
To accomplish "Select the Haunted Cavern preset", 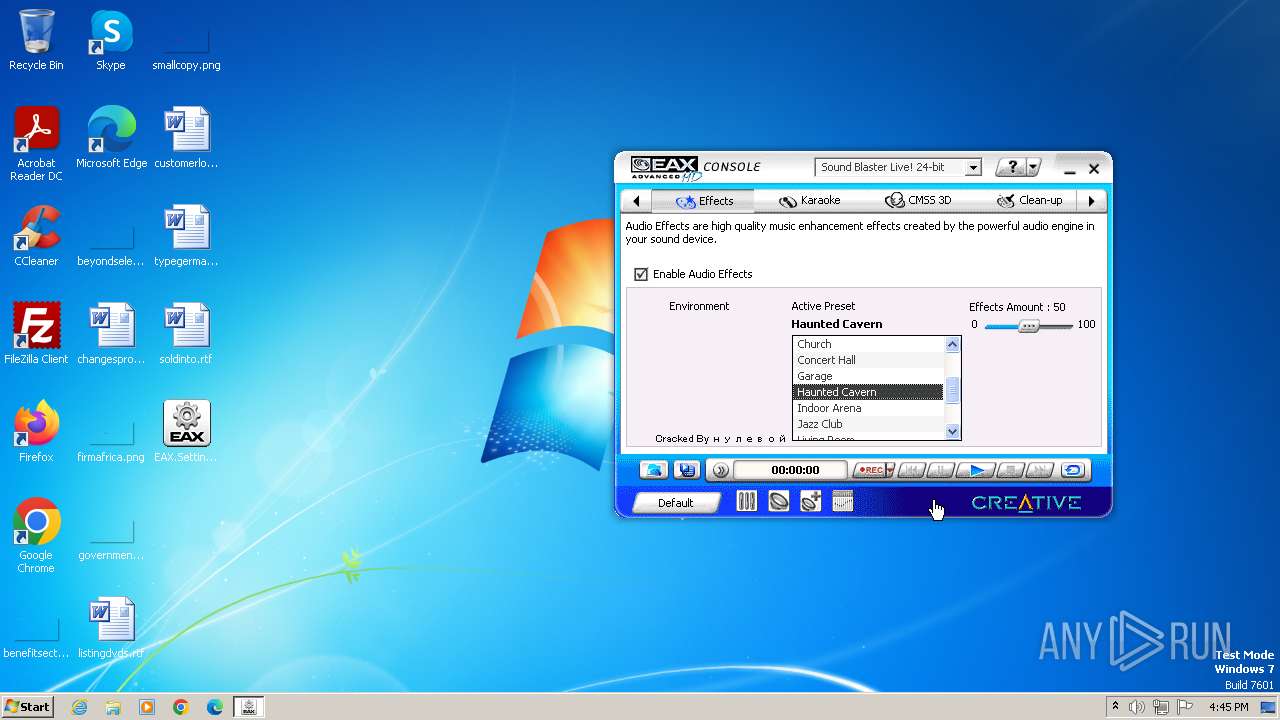I will tap(868, 392).
